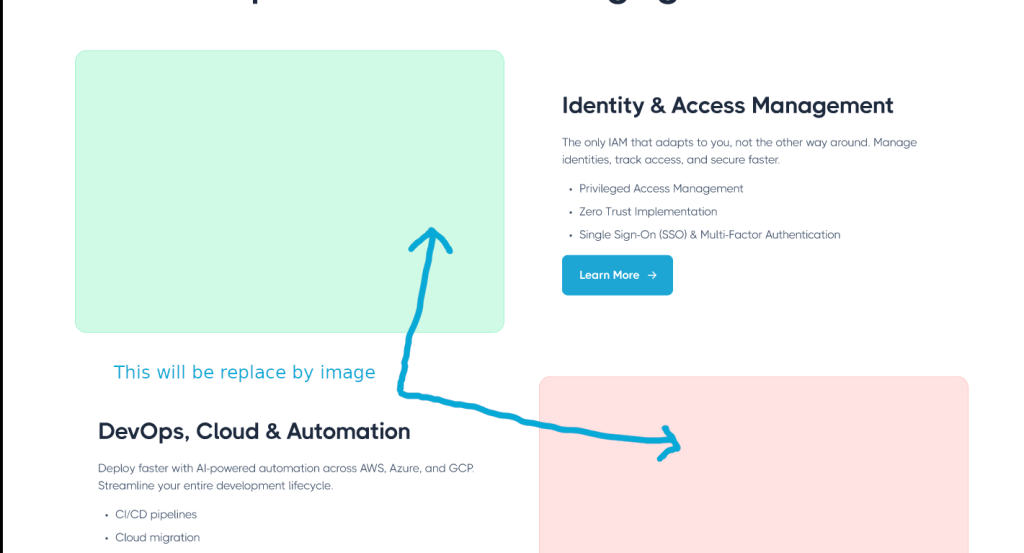The image size is (1024, 553).
Task: Click the 'This will be replace by image' annotation
Action: point(244,372)
